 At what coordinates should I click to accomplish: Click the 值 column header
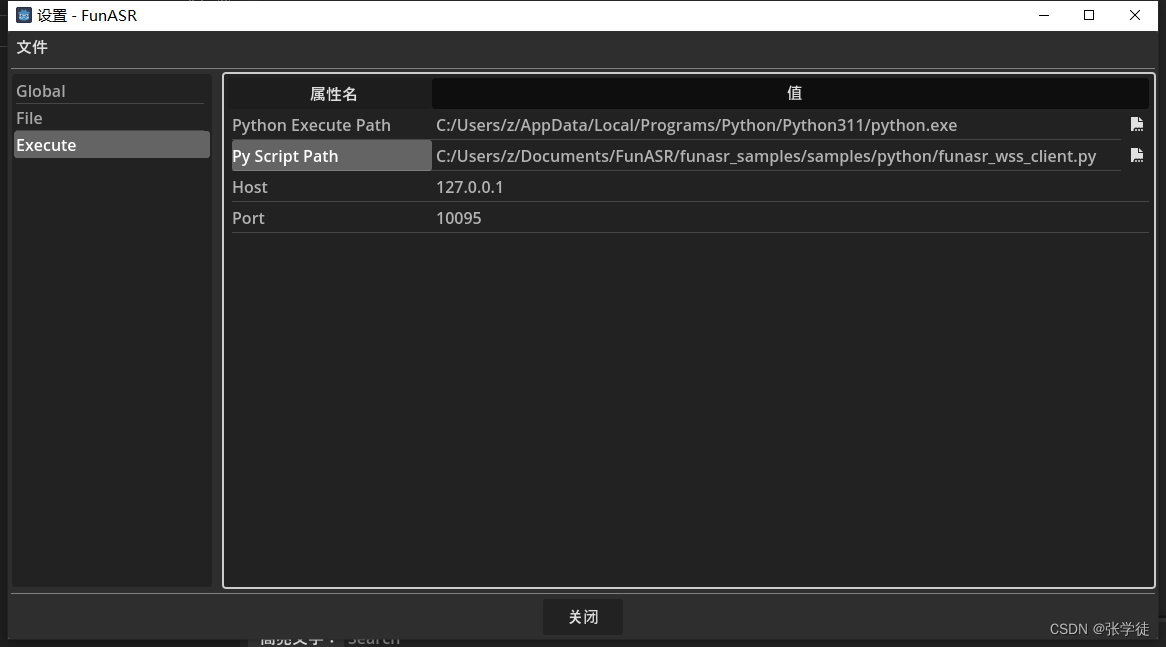click(790, 94)
